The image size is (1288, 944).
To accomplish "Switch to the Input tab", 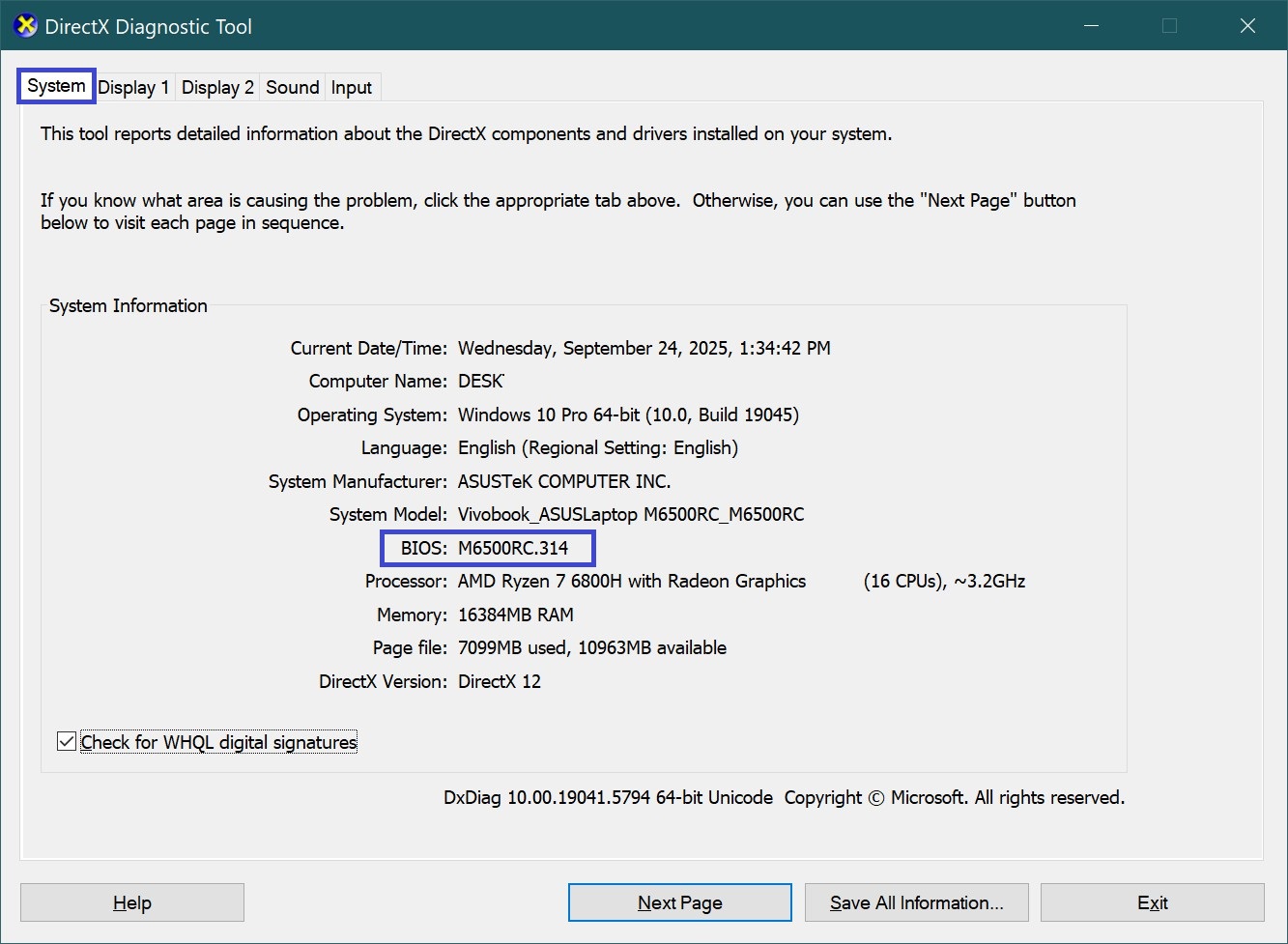I will tap(351, 88).
